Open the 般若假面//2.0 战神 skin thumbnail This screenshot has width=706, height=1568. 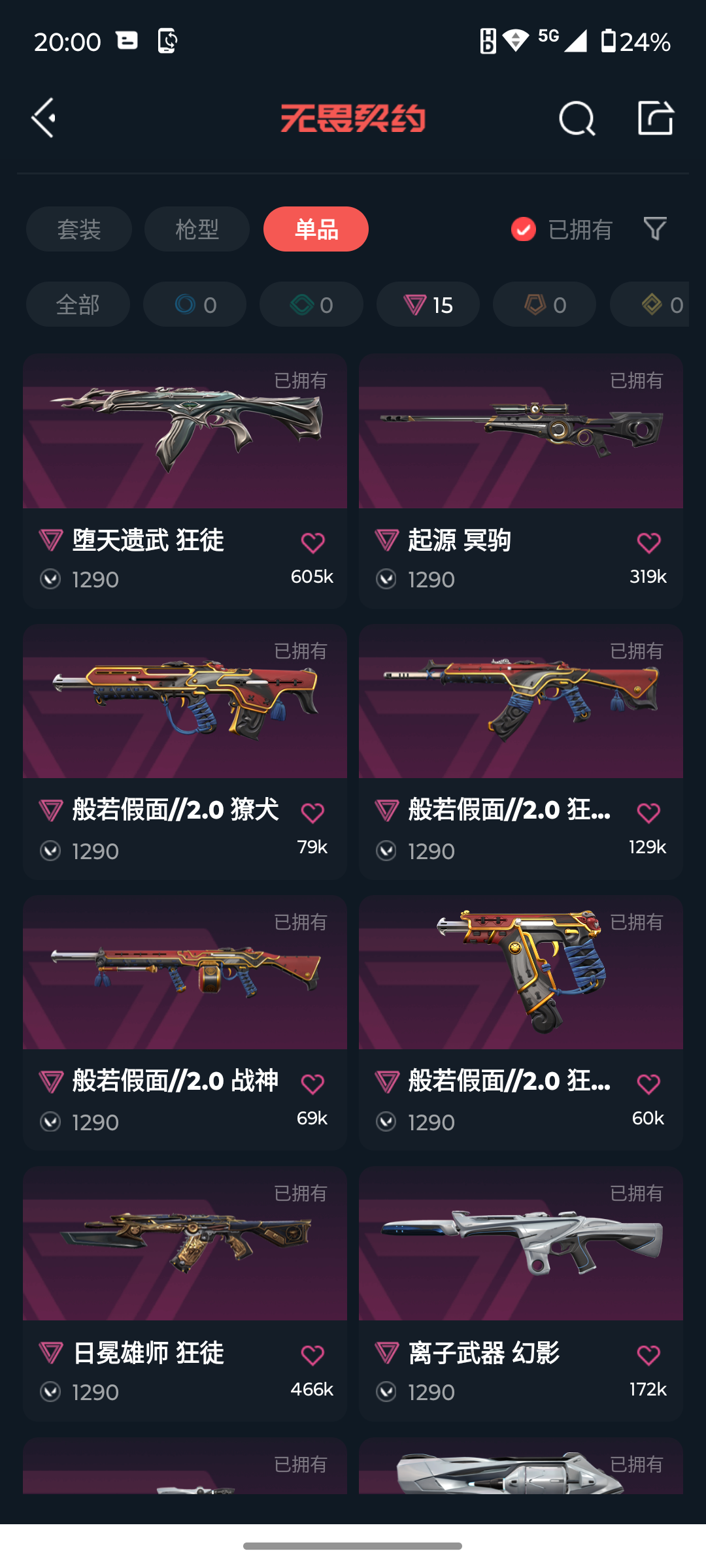tap(185, 972)
